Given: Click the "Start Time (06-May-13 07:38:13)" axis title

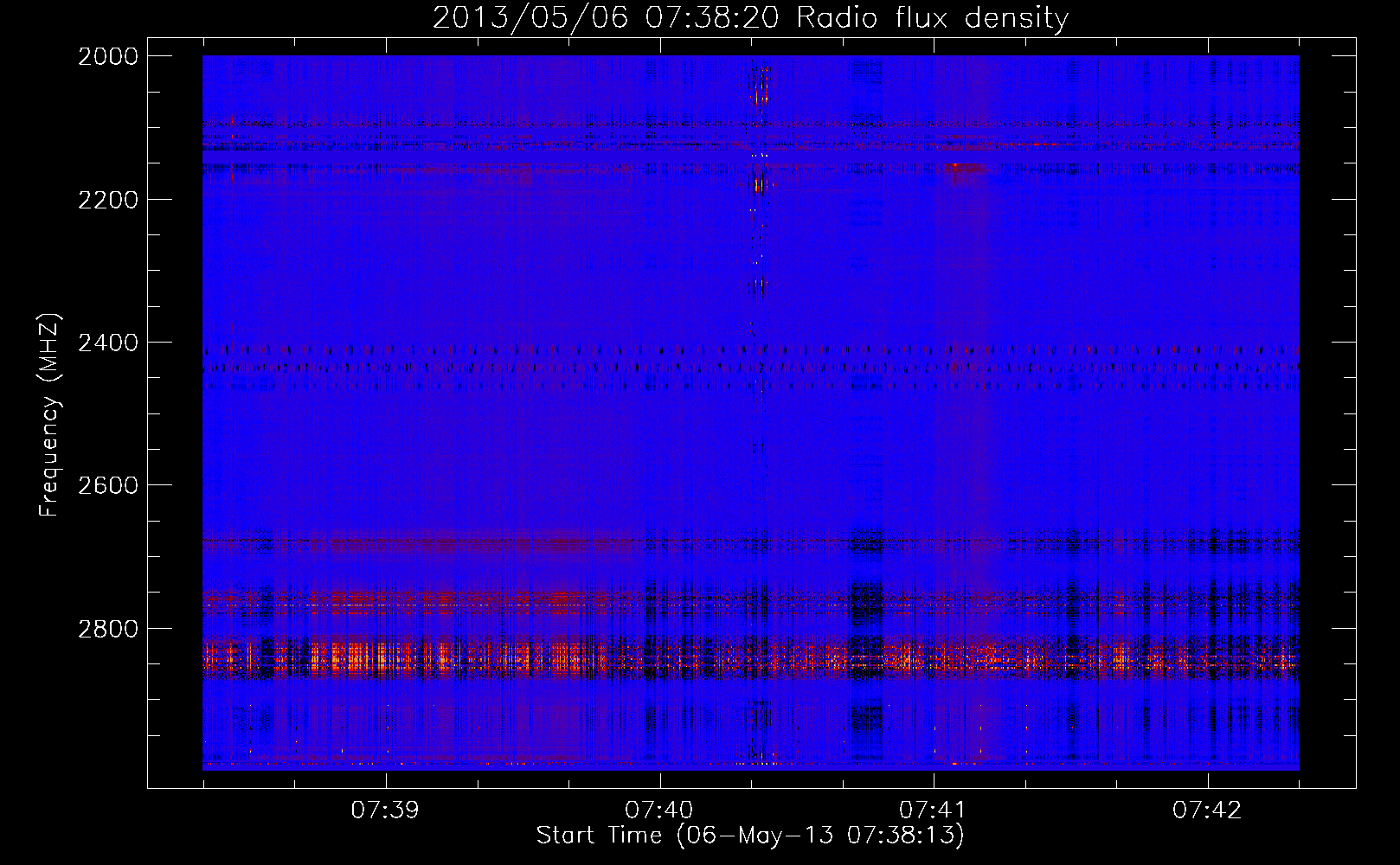Looking at the screenshot, I should [750, 836].
